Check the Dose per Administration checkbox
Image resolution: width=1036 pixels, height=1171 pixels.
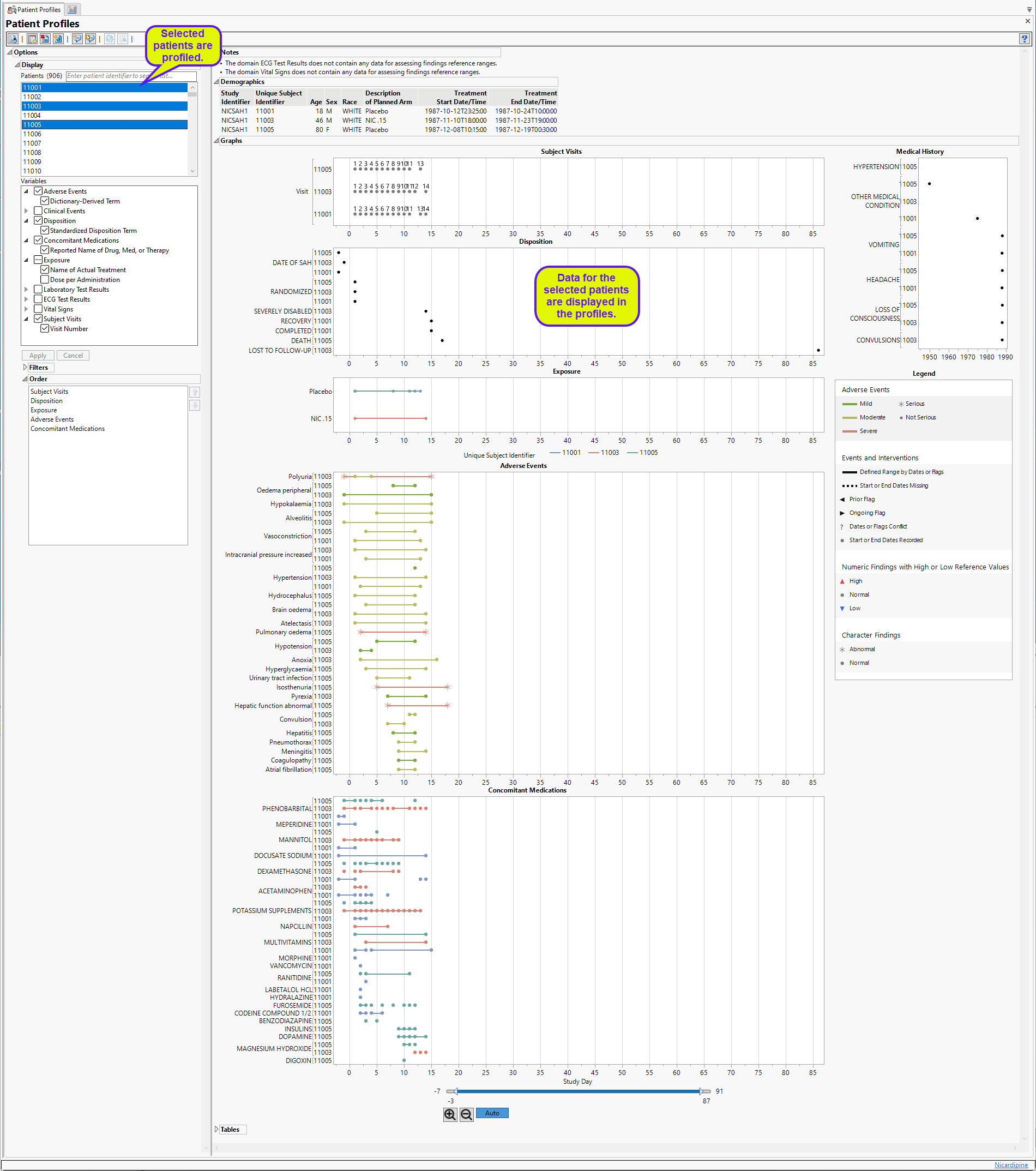click(45, 280)
